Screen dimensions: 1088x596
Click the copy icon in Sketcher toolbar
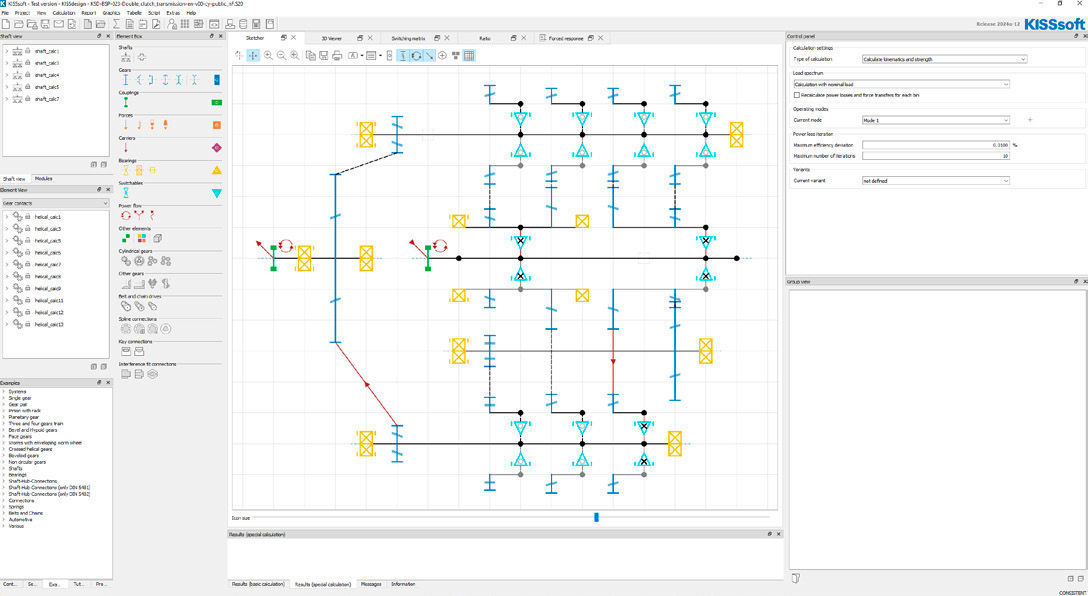pyautogui.click(x=310, y=56)
